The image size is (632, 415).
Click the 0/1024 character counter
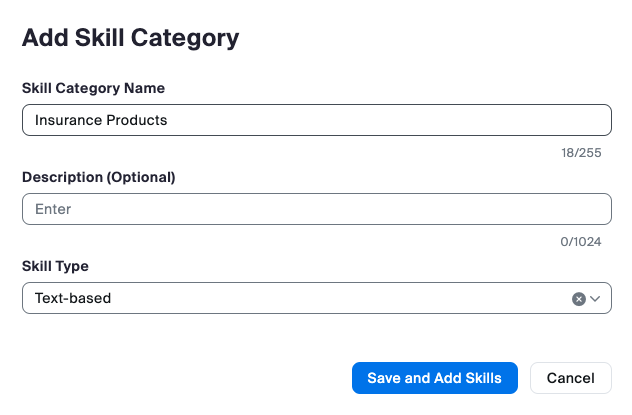[x=580, y=242]
